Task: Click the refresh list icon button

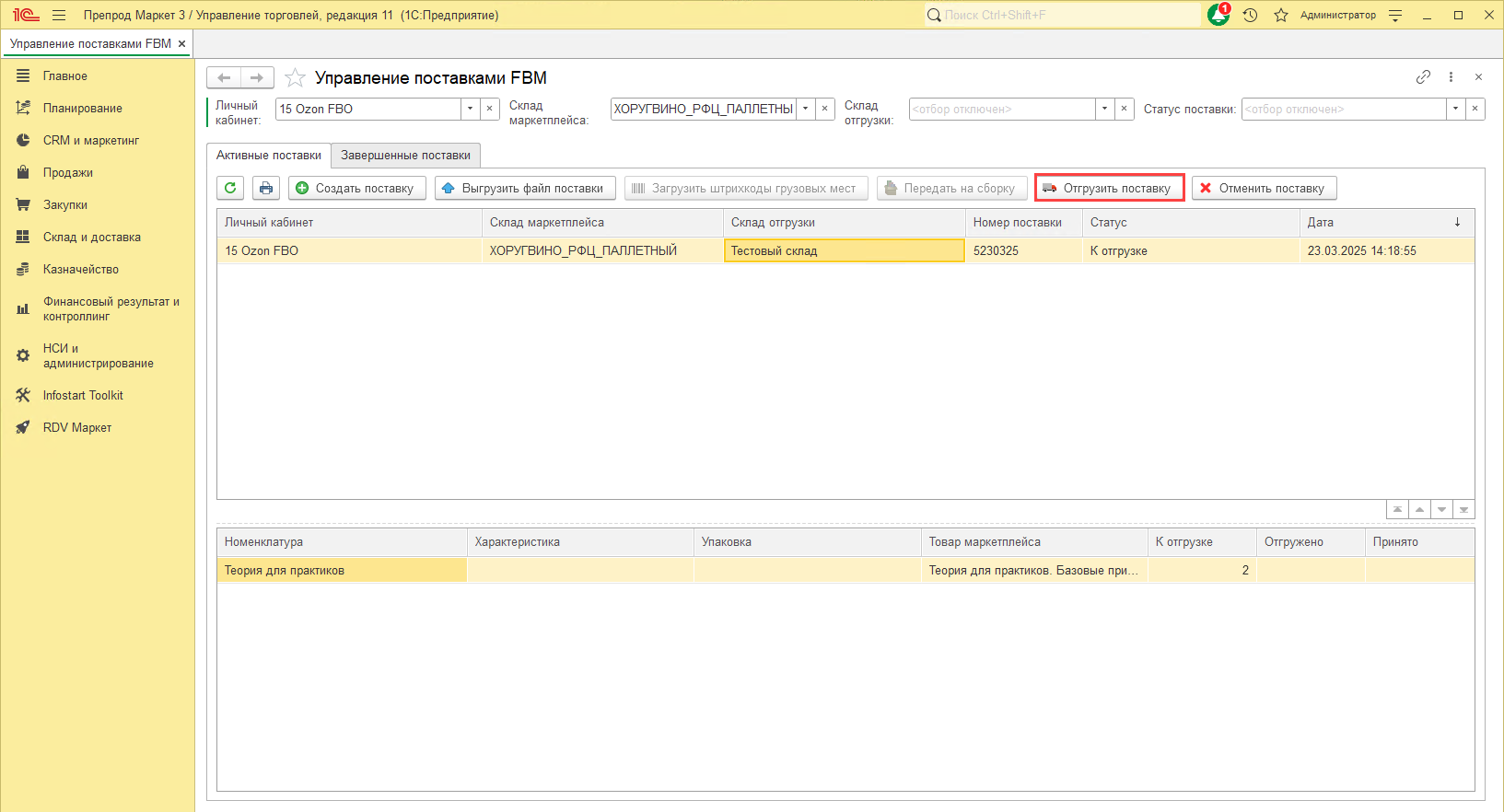Action: pos(230,188)
